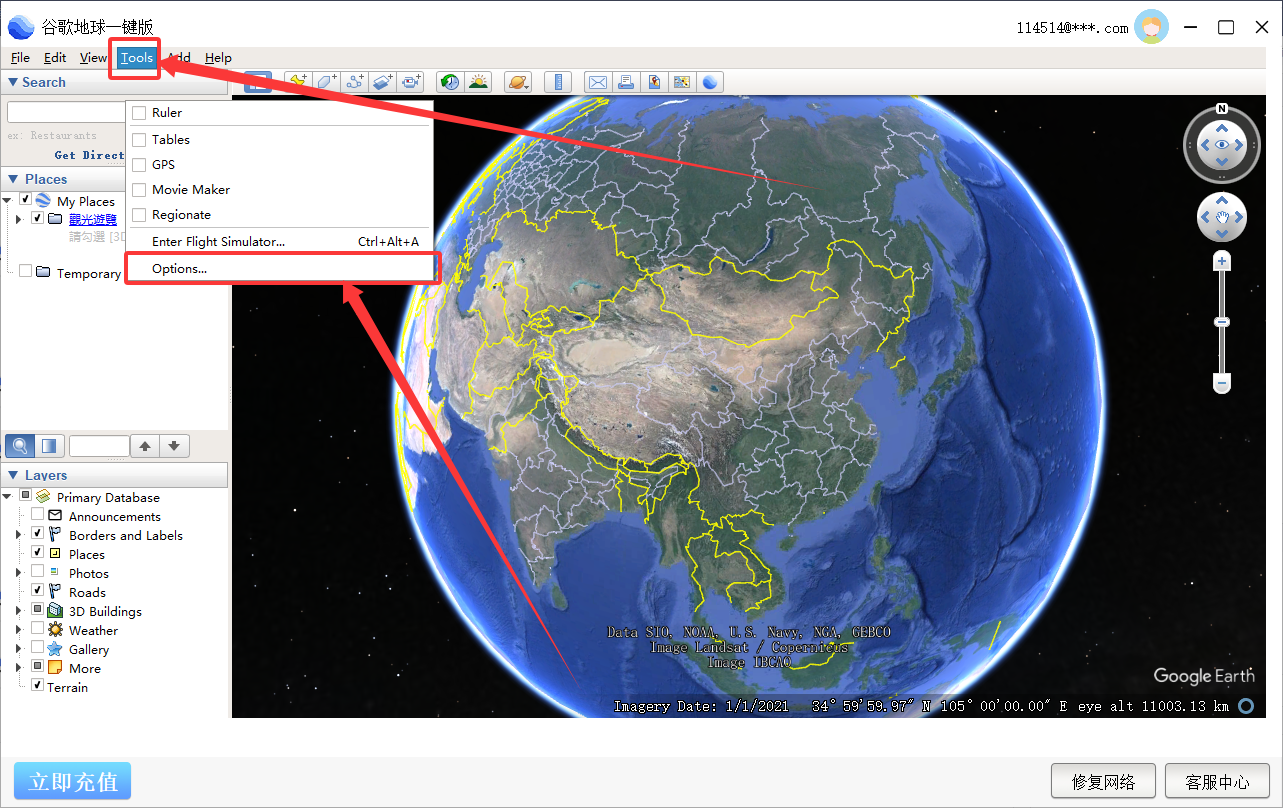Expand the Gallery tree node
The height and width of the screenshot is (808, 1283).
click(19, 649)
